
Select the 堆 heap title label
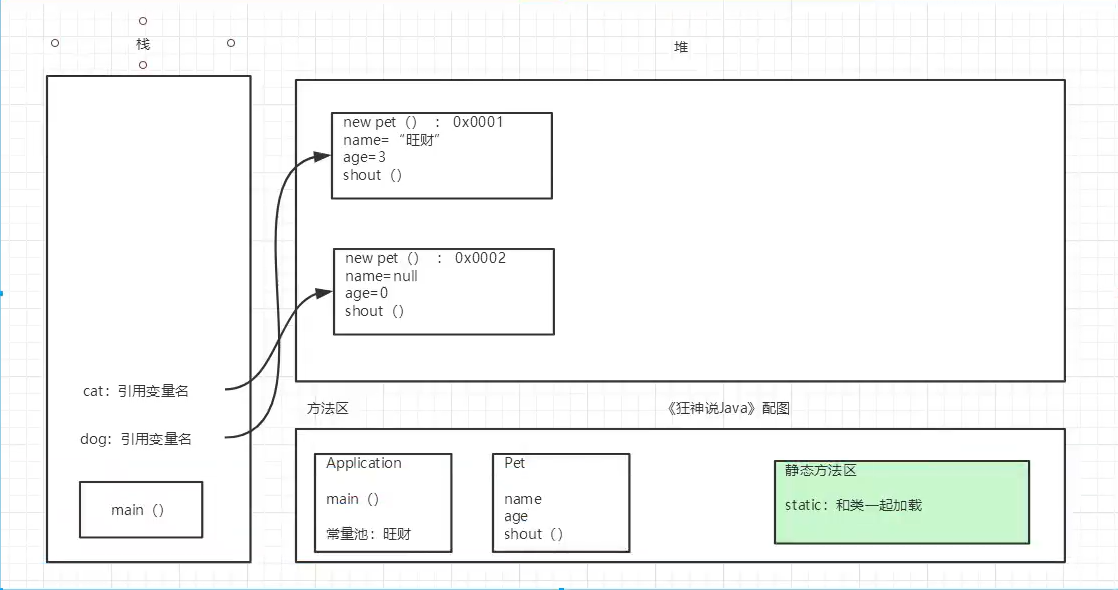(681, 47)
